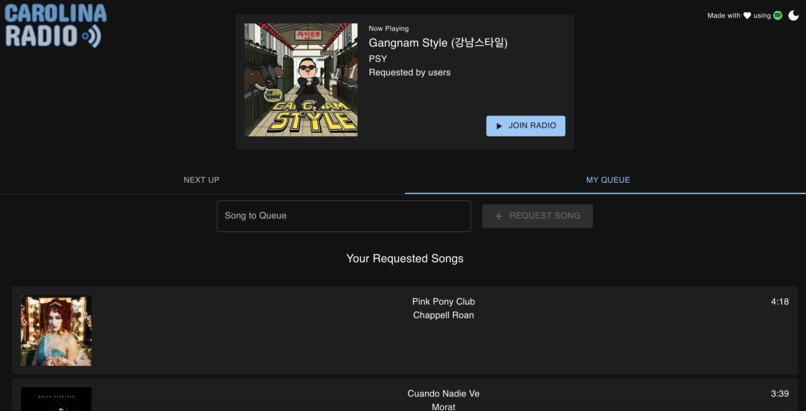Click the 3:39 duration
This screenshot has height=411, width=806.
pos(780,394)
